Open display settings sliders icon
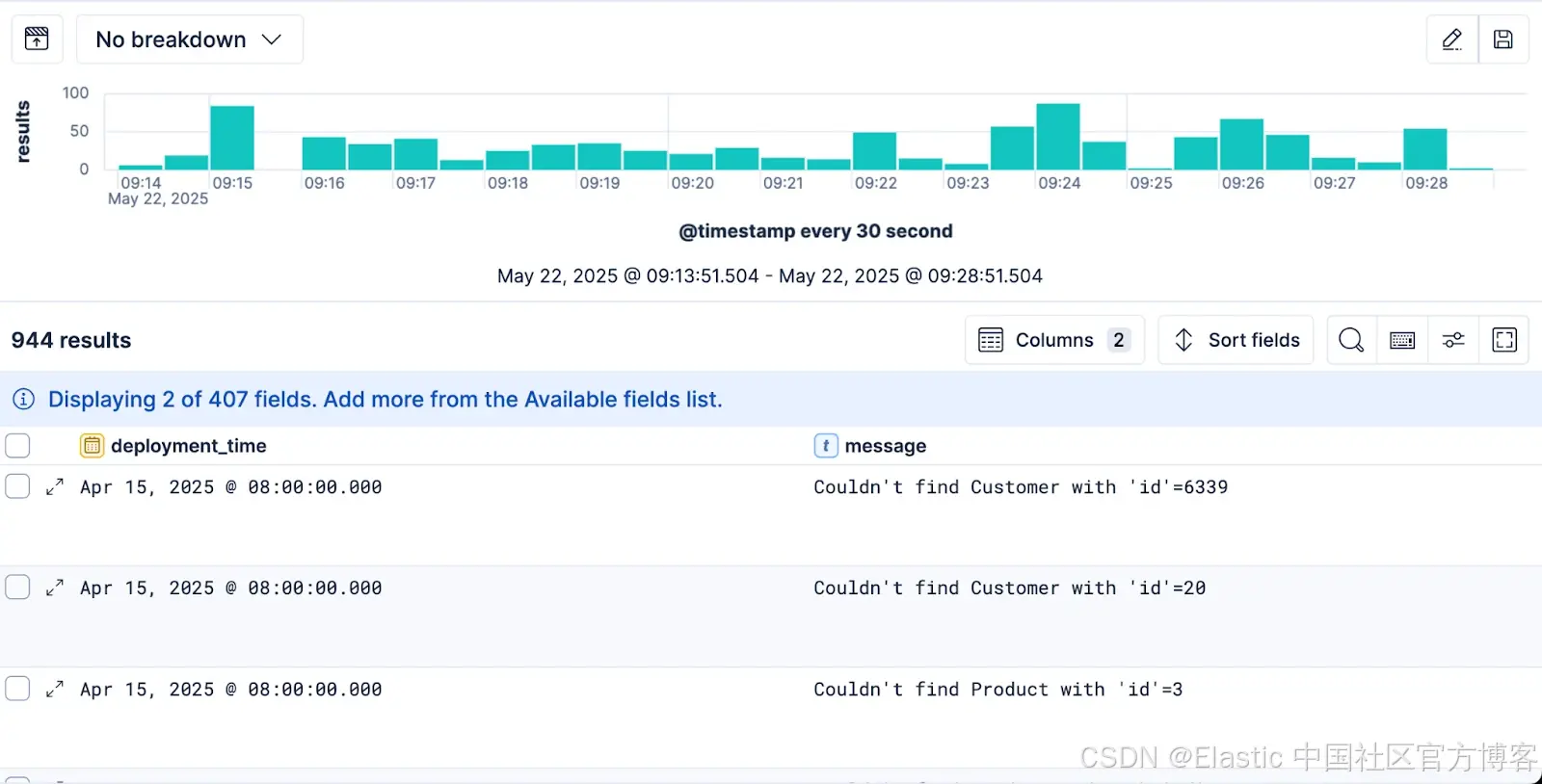Viewport: 1542px width, 784px height. point(1453,340)
